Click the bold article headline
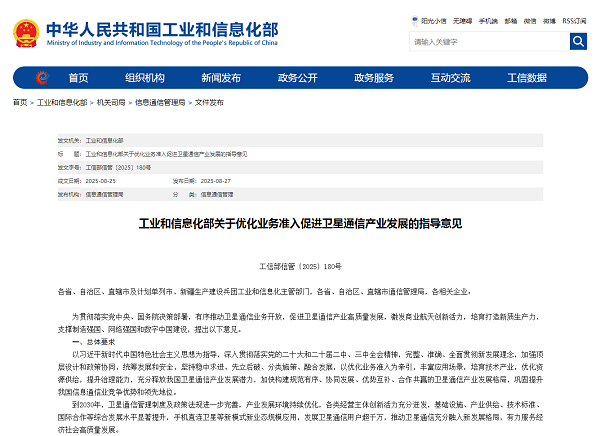This screenshot has height=436, width=600. pos(300,224)
